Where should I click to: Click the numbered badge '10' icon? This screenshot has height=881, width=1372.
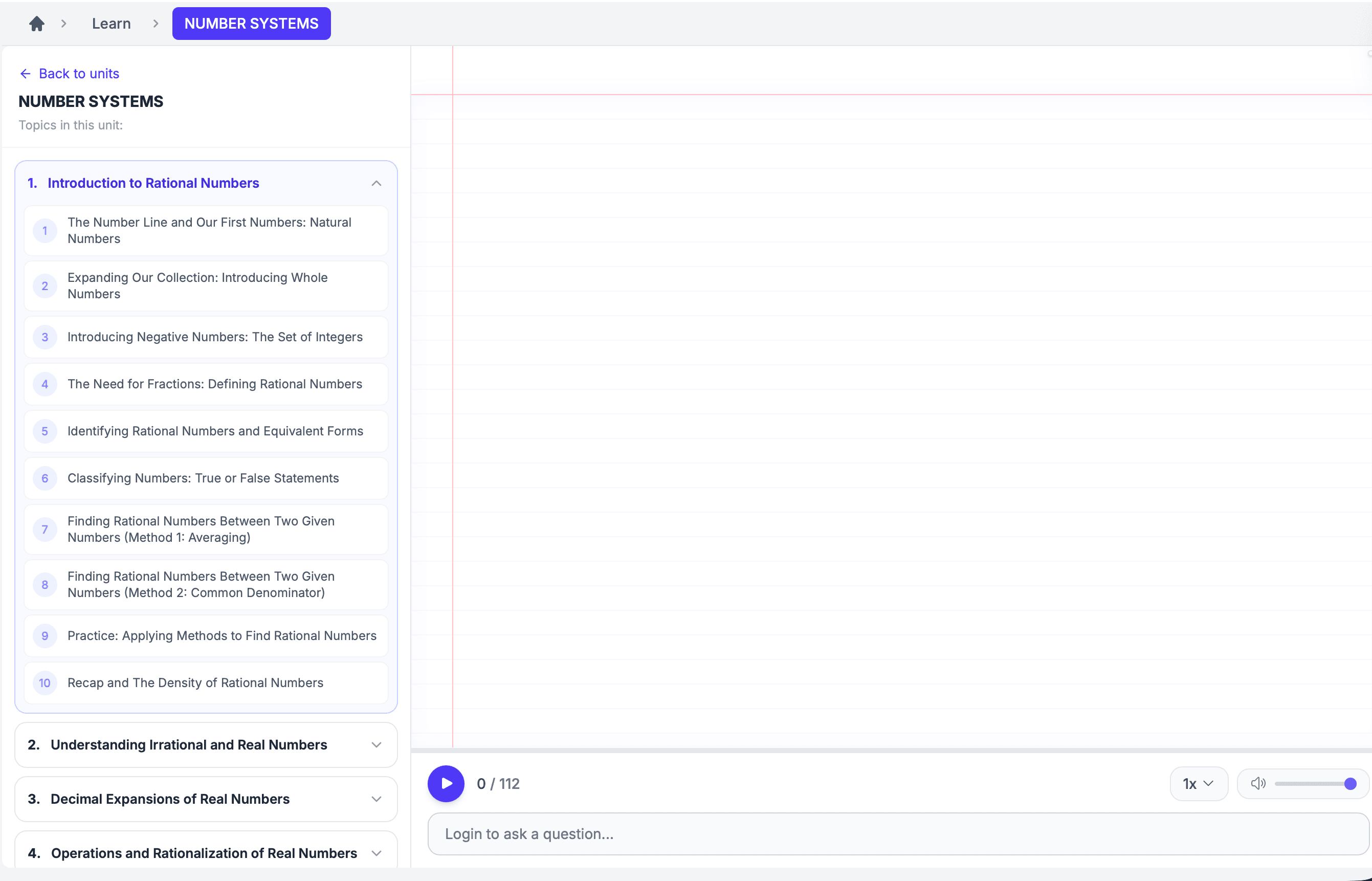45,682
